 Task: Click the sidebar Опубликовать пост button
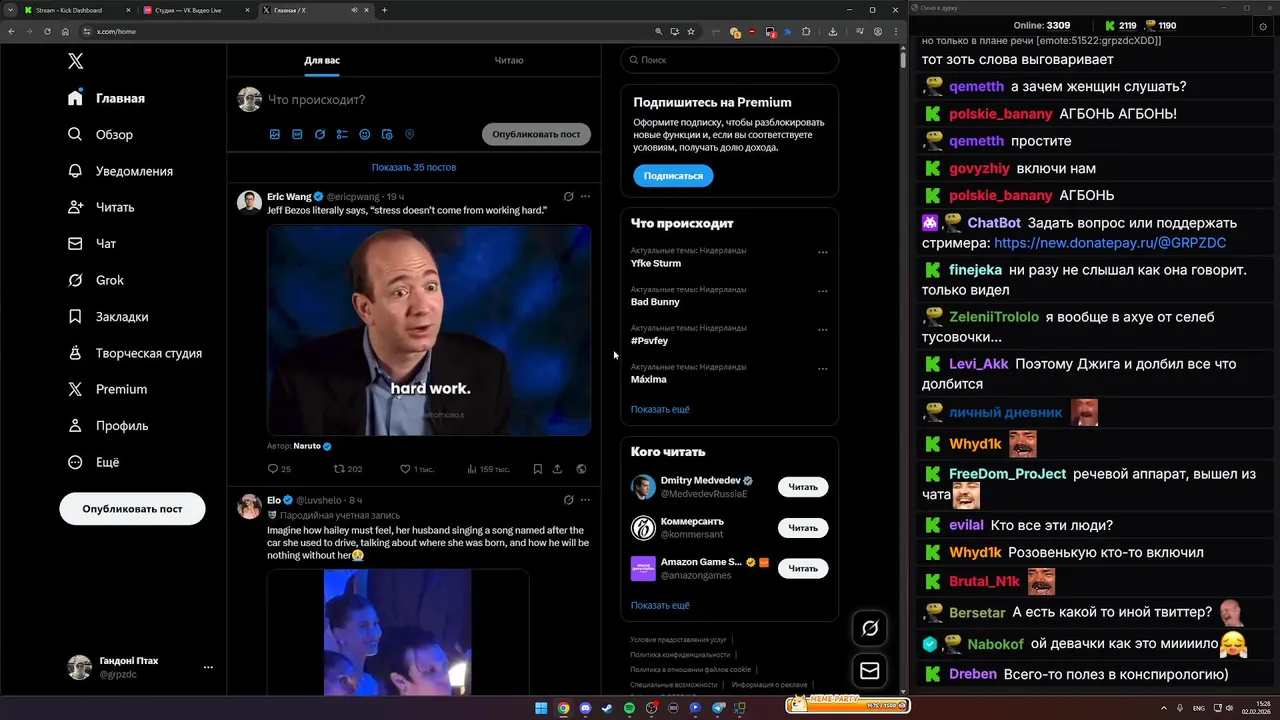point(132,509)
